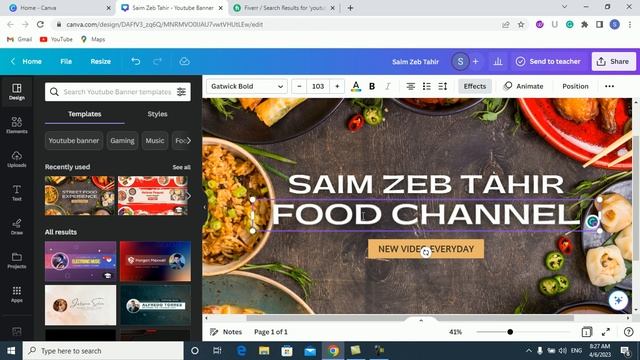This screenshot has width=640, height=360.
Task: Toggle bold formatting
Action: [372, 86]
